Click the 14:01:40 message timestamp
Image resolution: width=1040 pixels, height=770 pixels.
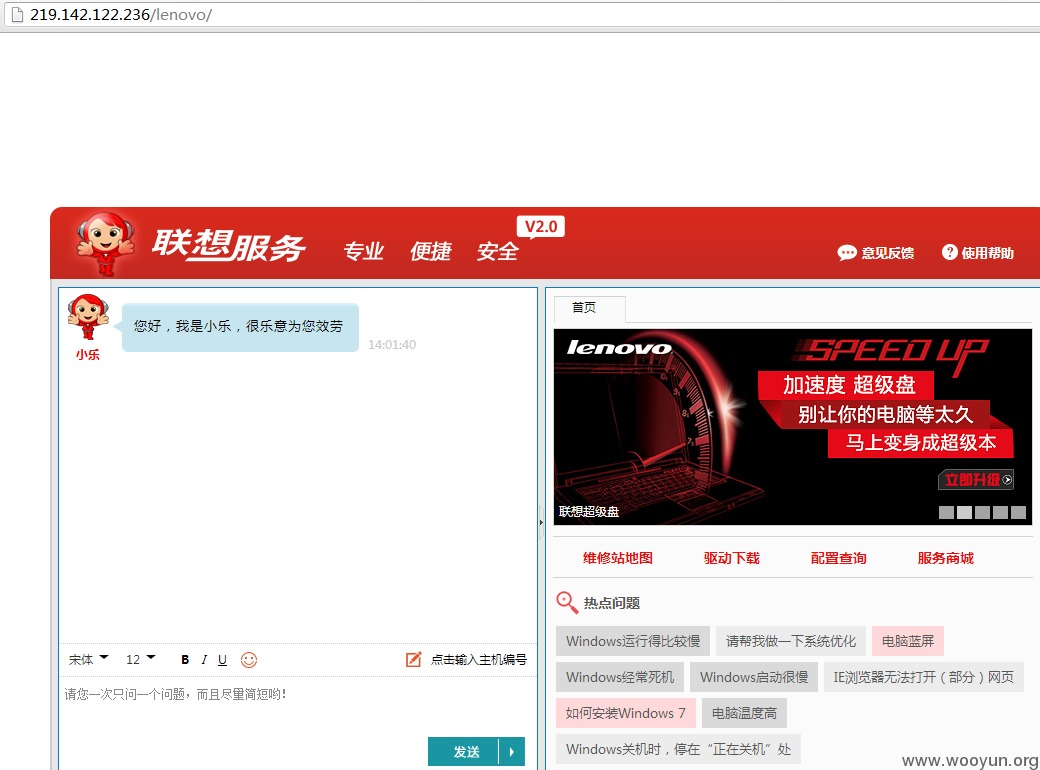click(x=392, y=344)
